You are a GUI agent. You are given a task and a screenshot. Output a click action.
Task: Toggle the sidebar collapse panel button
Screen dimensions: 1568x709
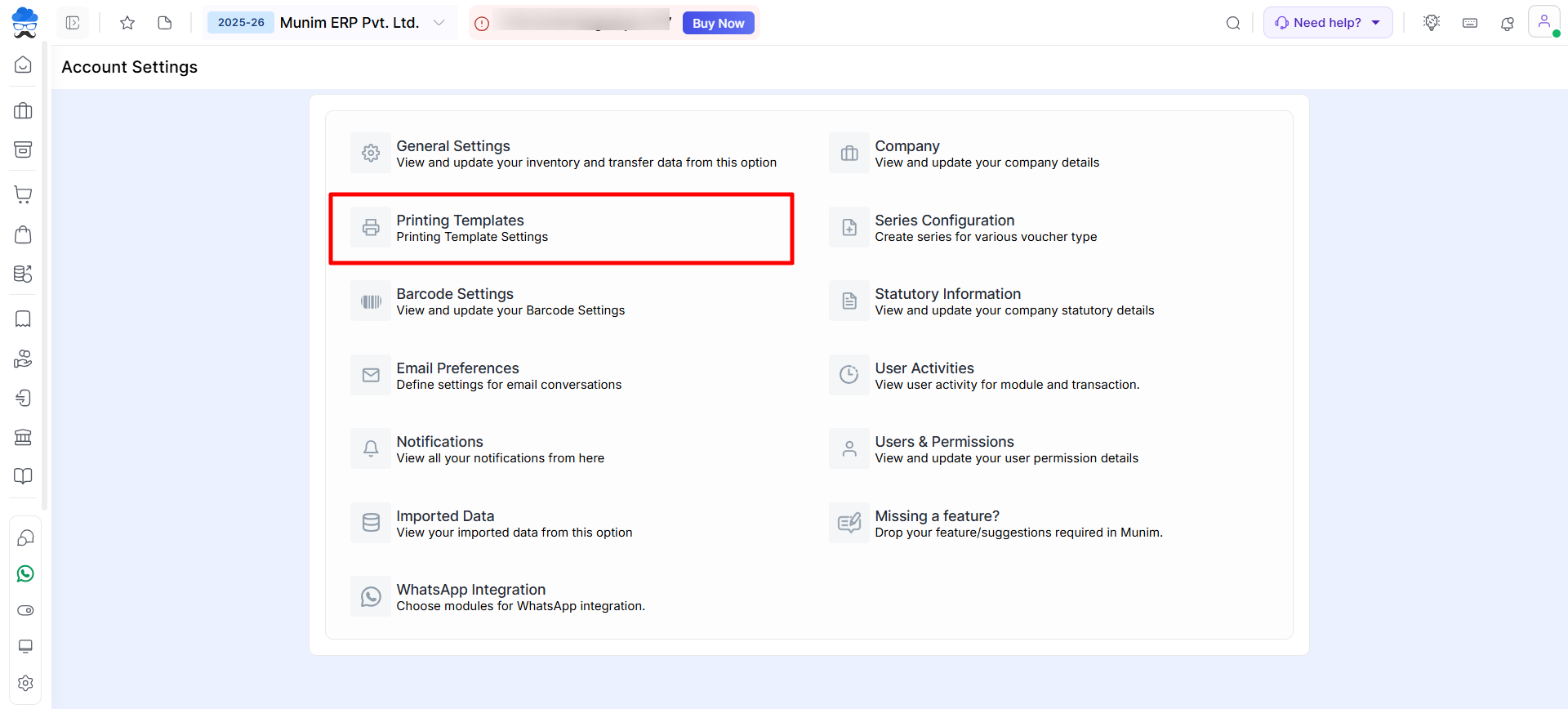click(x=73, y=23)
